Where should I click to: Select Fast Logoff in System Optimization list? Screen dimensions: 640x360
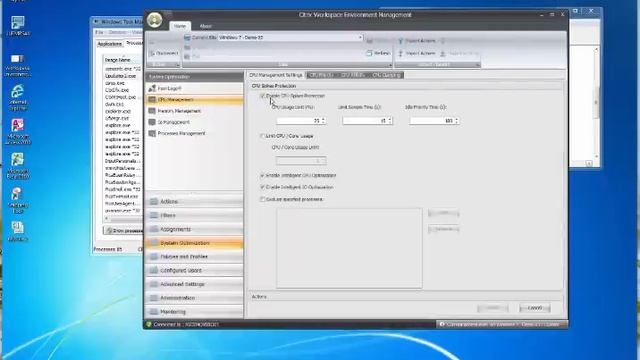coord(194,88)
